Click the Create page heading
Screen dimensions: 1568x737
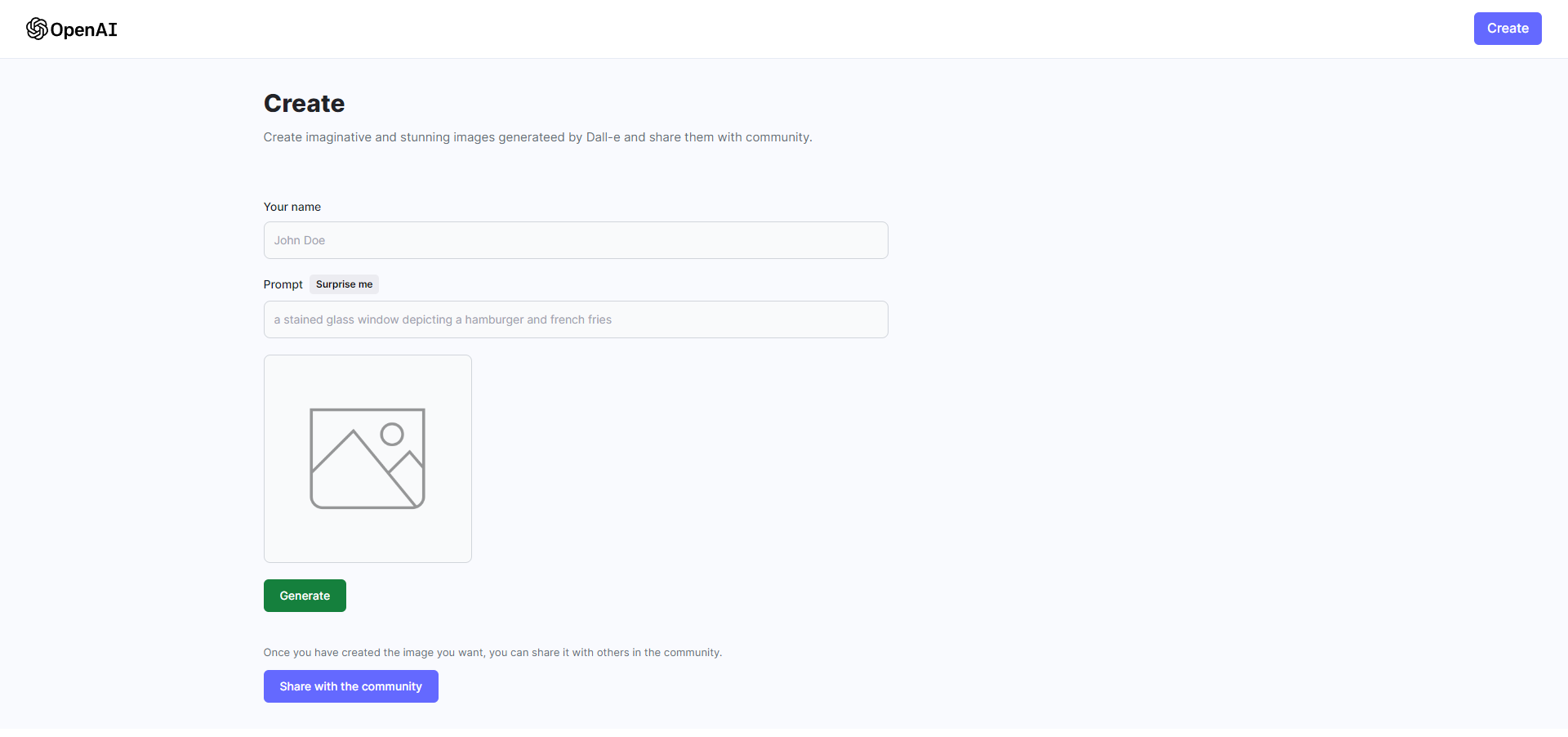(x=304, y=103)
